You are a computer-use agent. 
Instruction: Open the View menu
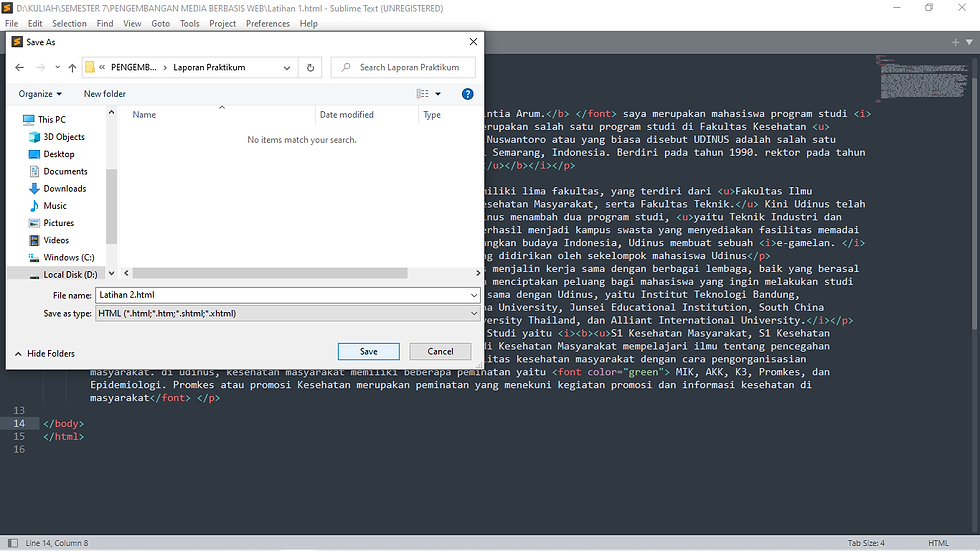(132, 24)
